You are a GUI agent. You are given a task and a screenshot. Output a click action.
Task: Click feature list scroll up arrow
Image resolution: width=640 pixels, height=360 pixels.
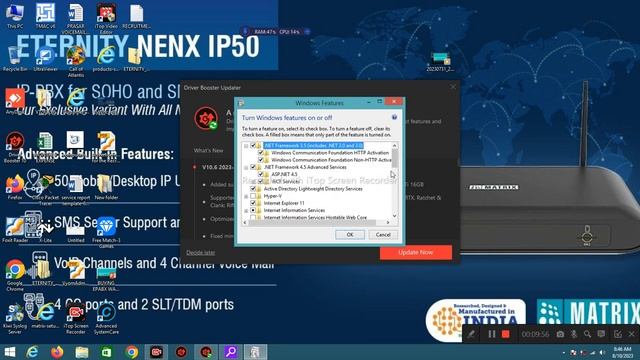[394, 146]
